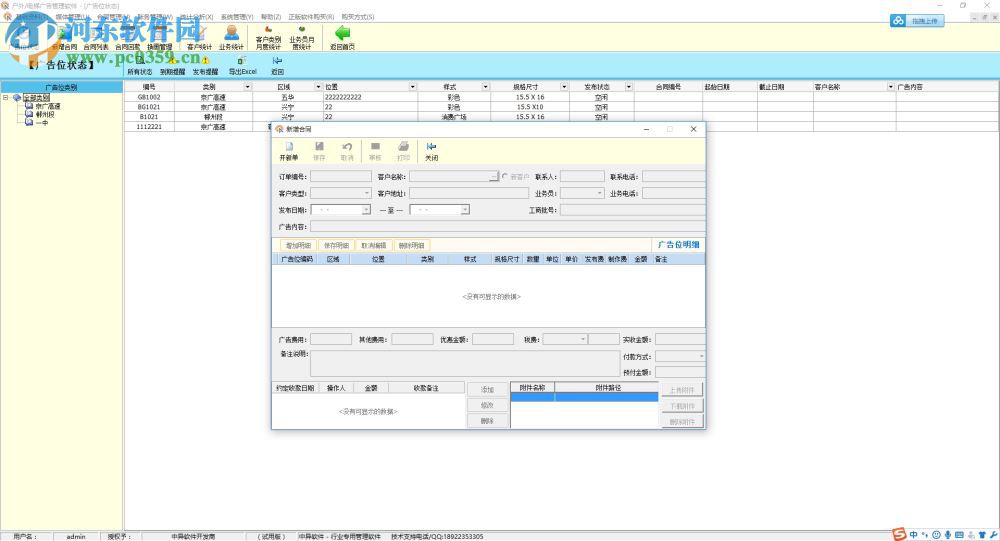Select the 新客户 radio button
Viewport: 1000px width, 541px height.
coord(505,177)
